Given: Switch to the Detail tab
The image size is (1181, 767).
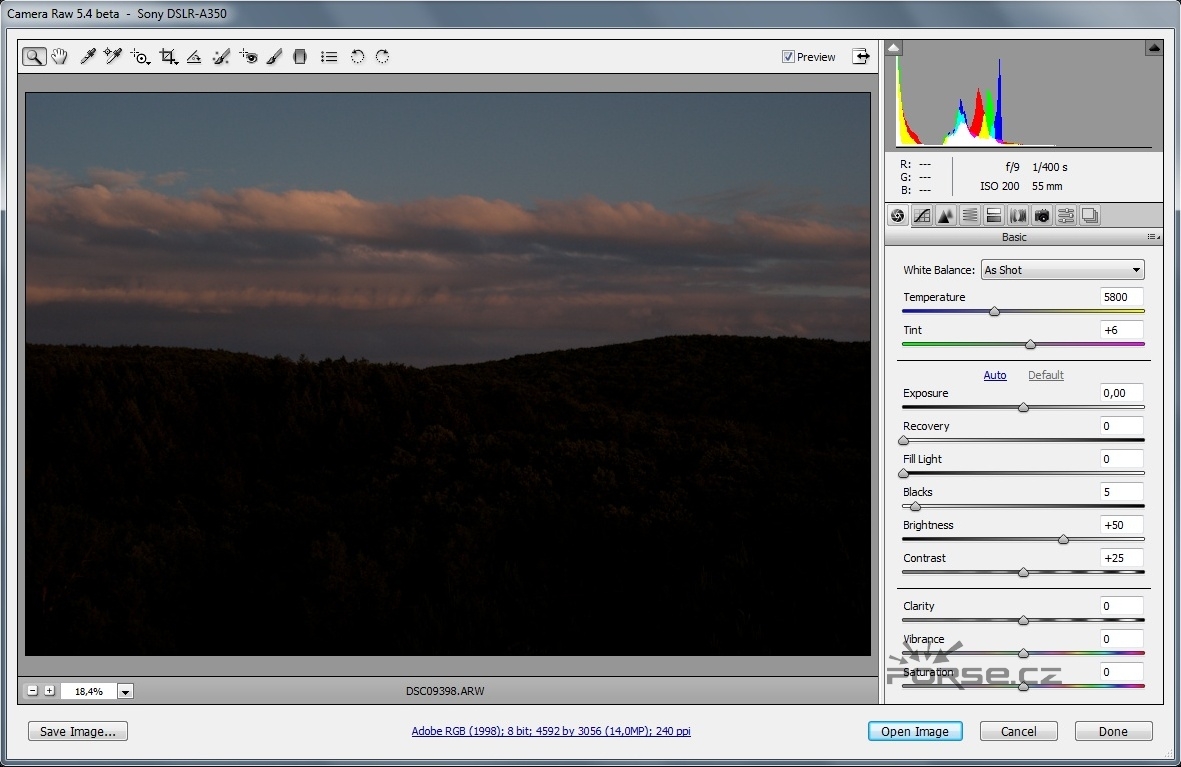Looking at the screenshot, I should pyautogui.click(x=945, y=216).
